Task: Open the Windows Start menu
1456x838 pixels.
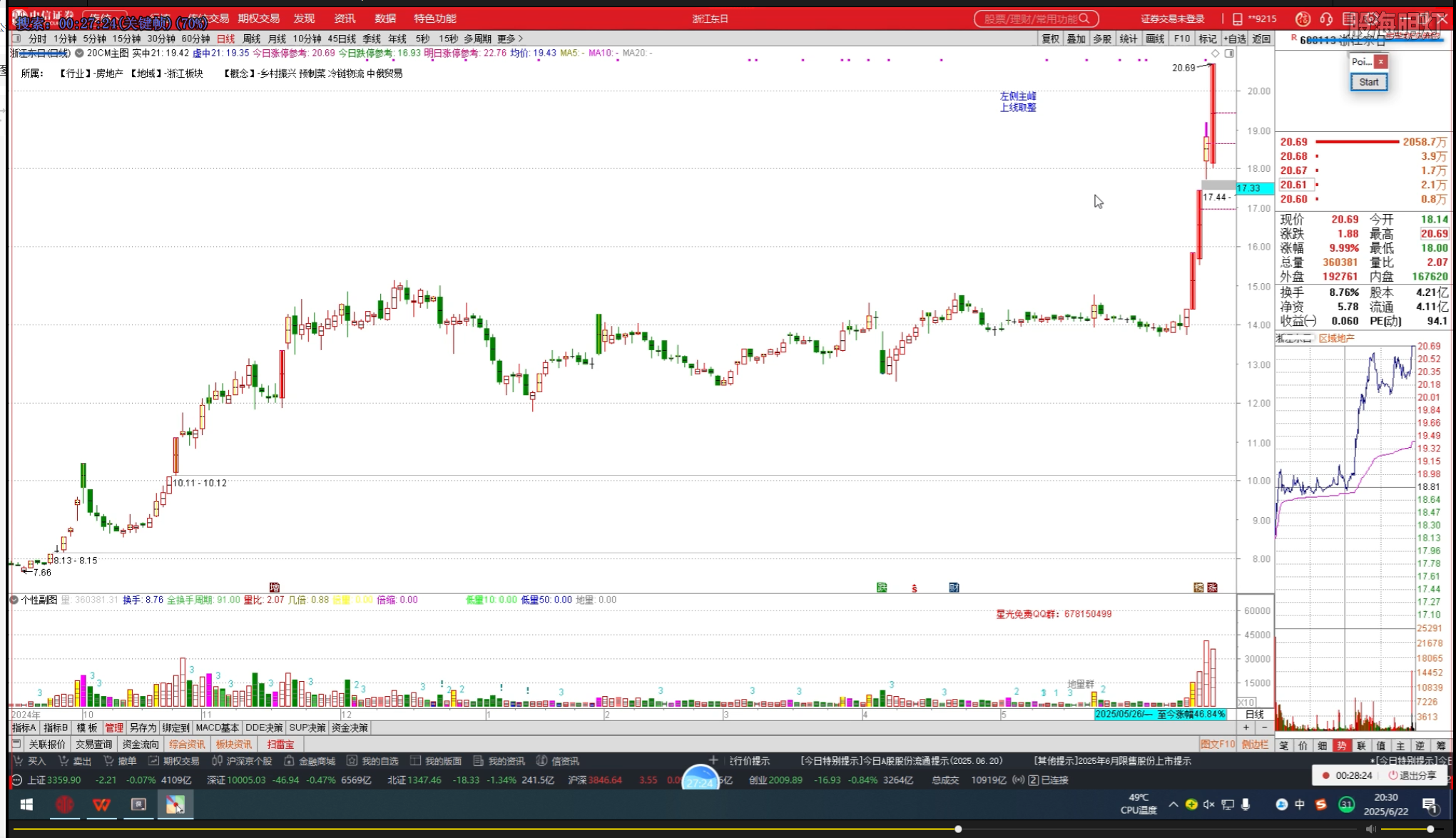Action: 26,804
